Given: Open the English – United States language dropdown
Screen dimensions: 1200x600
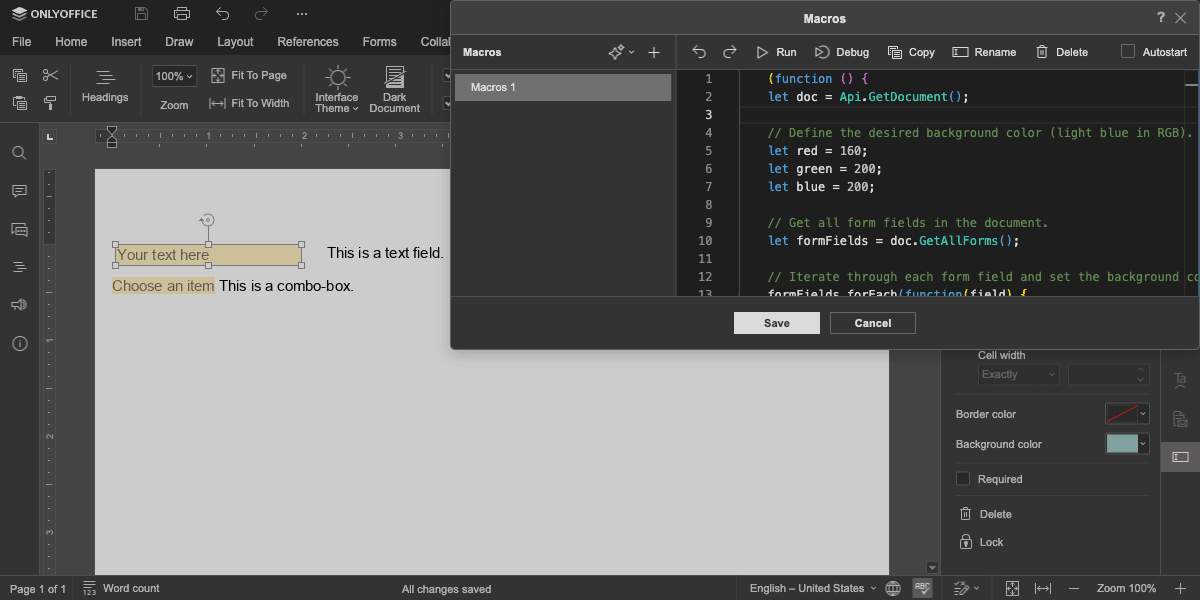Looking at the screenshot, I should click(813, 588).
